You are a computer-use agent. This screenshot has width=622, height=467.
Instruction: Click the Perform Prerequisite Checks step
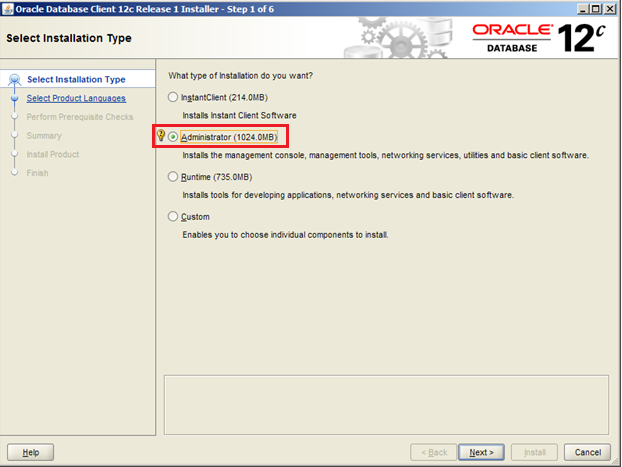(80, 117)
